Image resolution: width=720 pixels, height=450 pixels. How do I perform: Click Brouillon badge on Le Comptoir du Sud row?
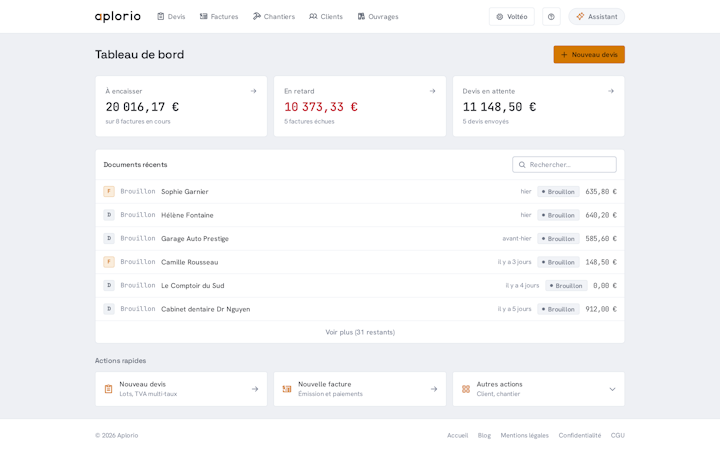point(566,286)
